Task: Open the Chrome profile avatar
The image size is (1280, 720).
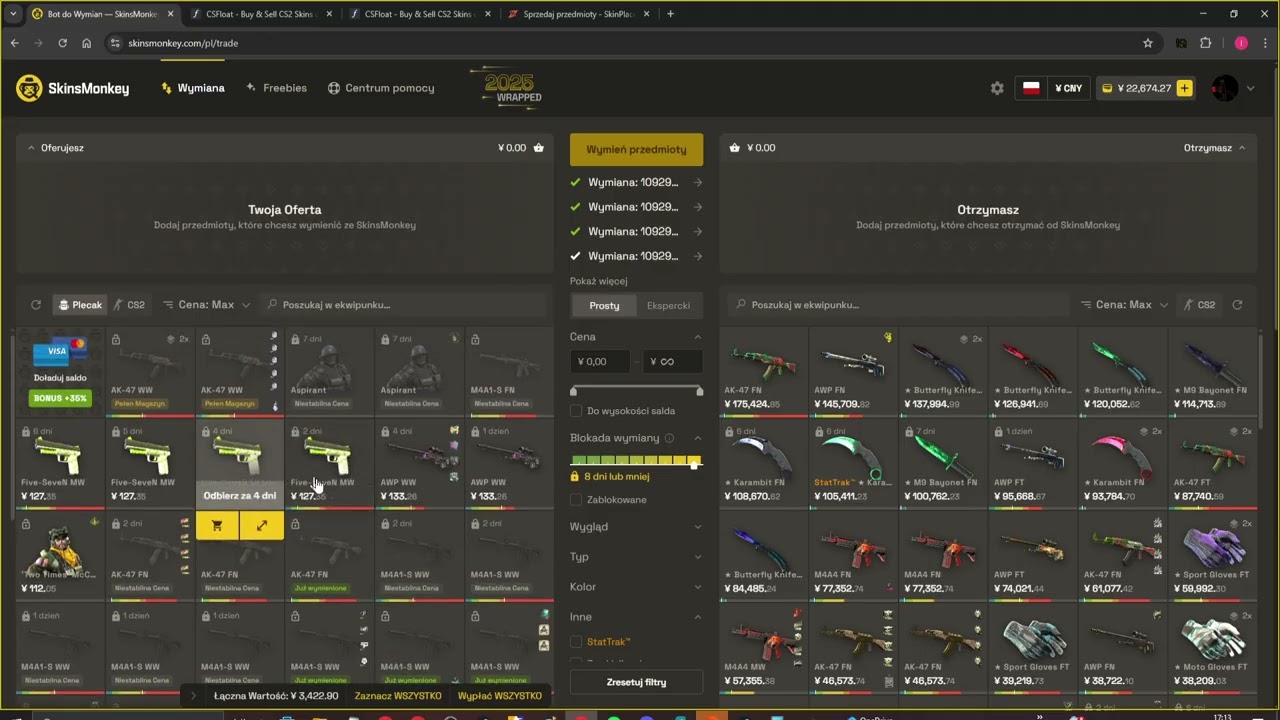Action: (x=1241, y=43)
